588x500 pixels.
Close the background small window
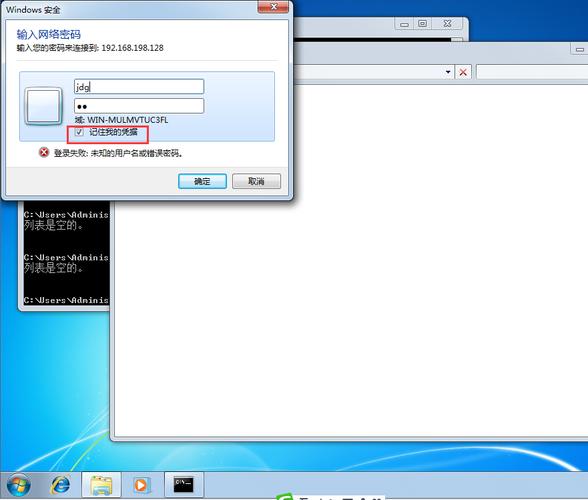click(x=447, y=24)
